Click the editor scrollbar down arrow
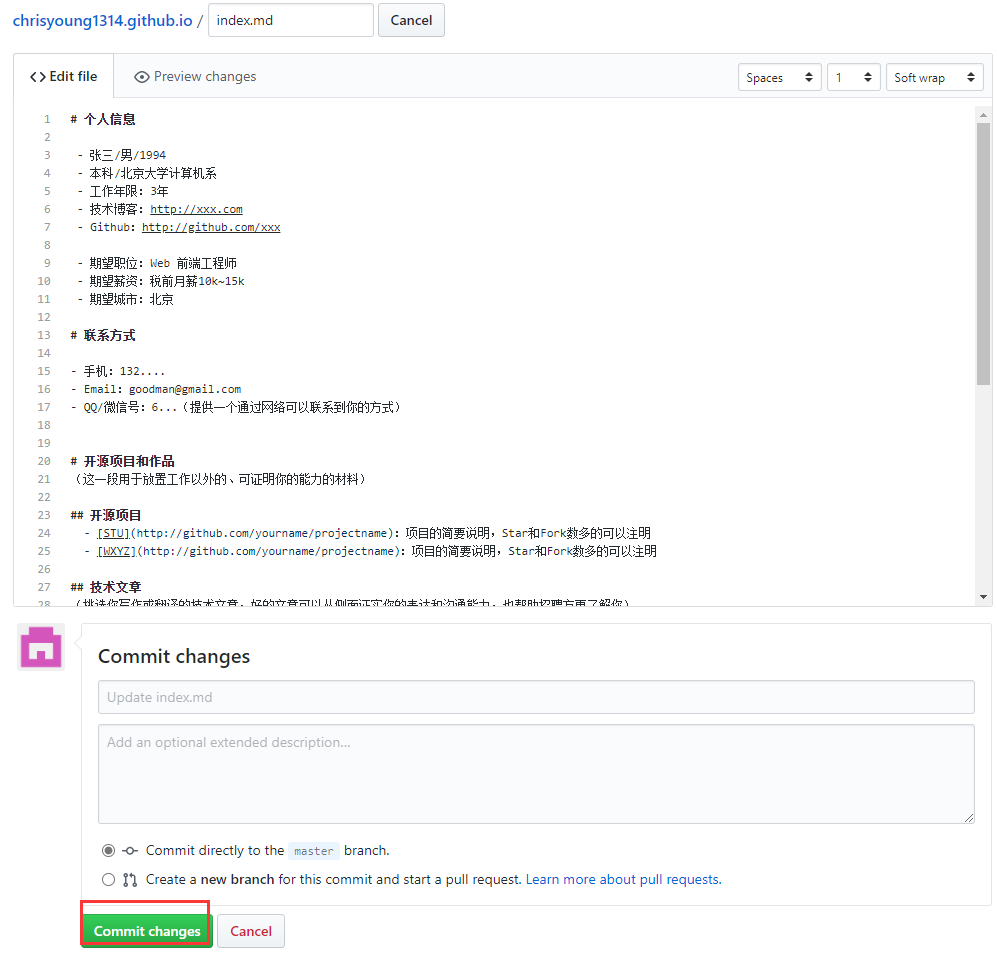997x954 pixels. point(984,597)
